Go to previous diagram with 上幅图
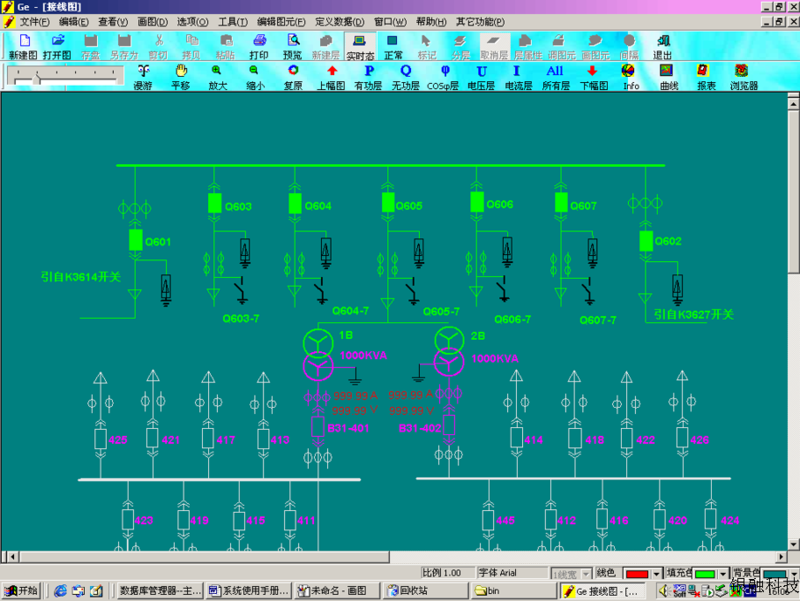The image size is (800, 601). coord(331,77)
